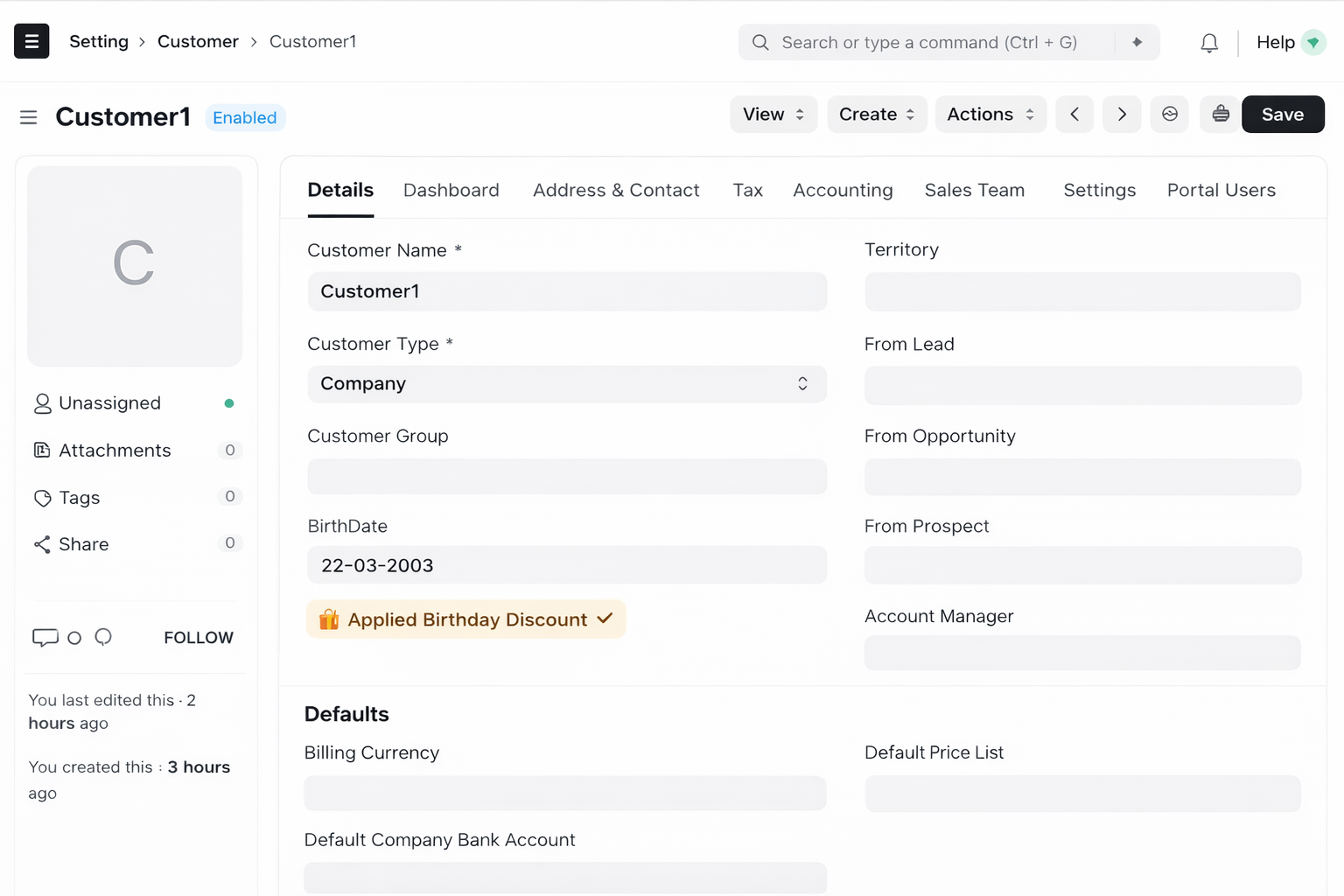Print the customer document

point(1221,115)
